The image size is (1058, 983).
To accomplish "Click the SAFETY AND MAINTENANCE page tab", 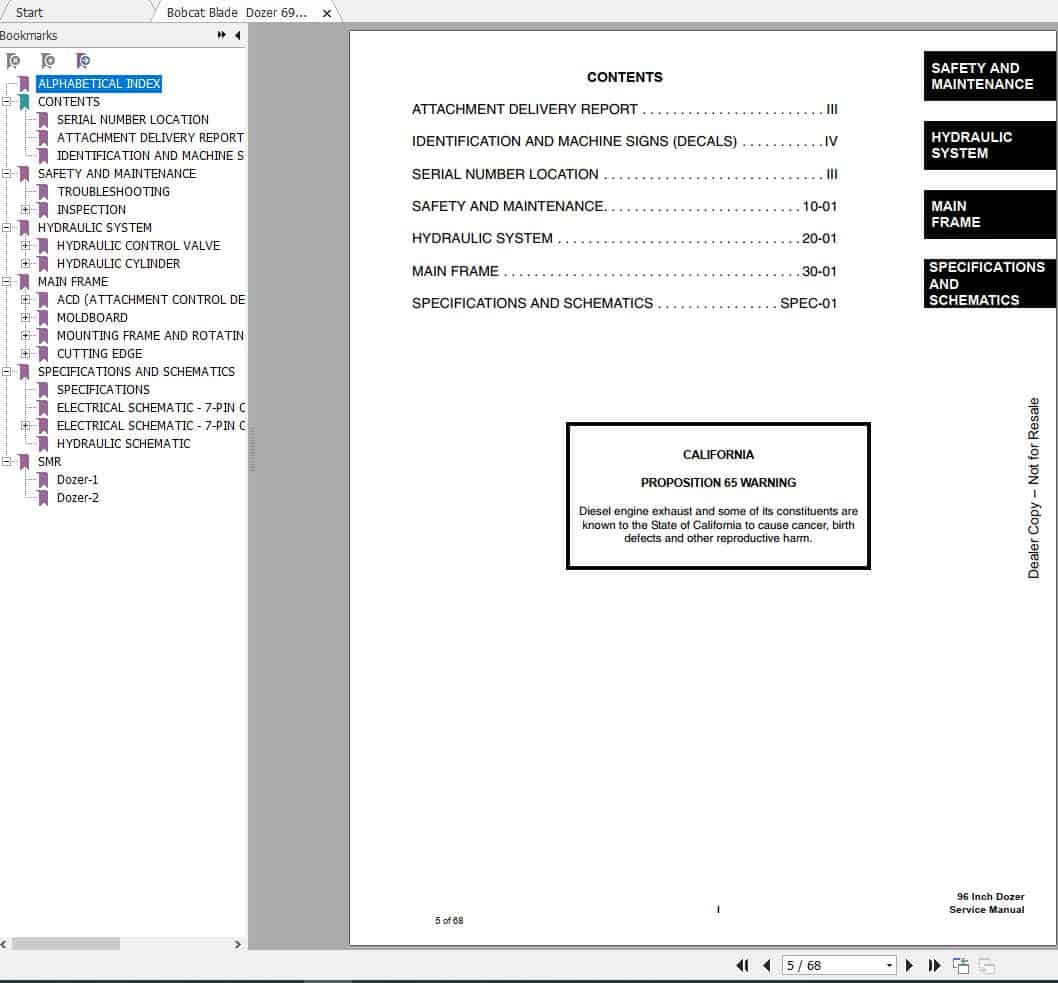I will click(x=989, y=76).
